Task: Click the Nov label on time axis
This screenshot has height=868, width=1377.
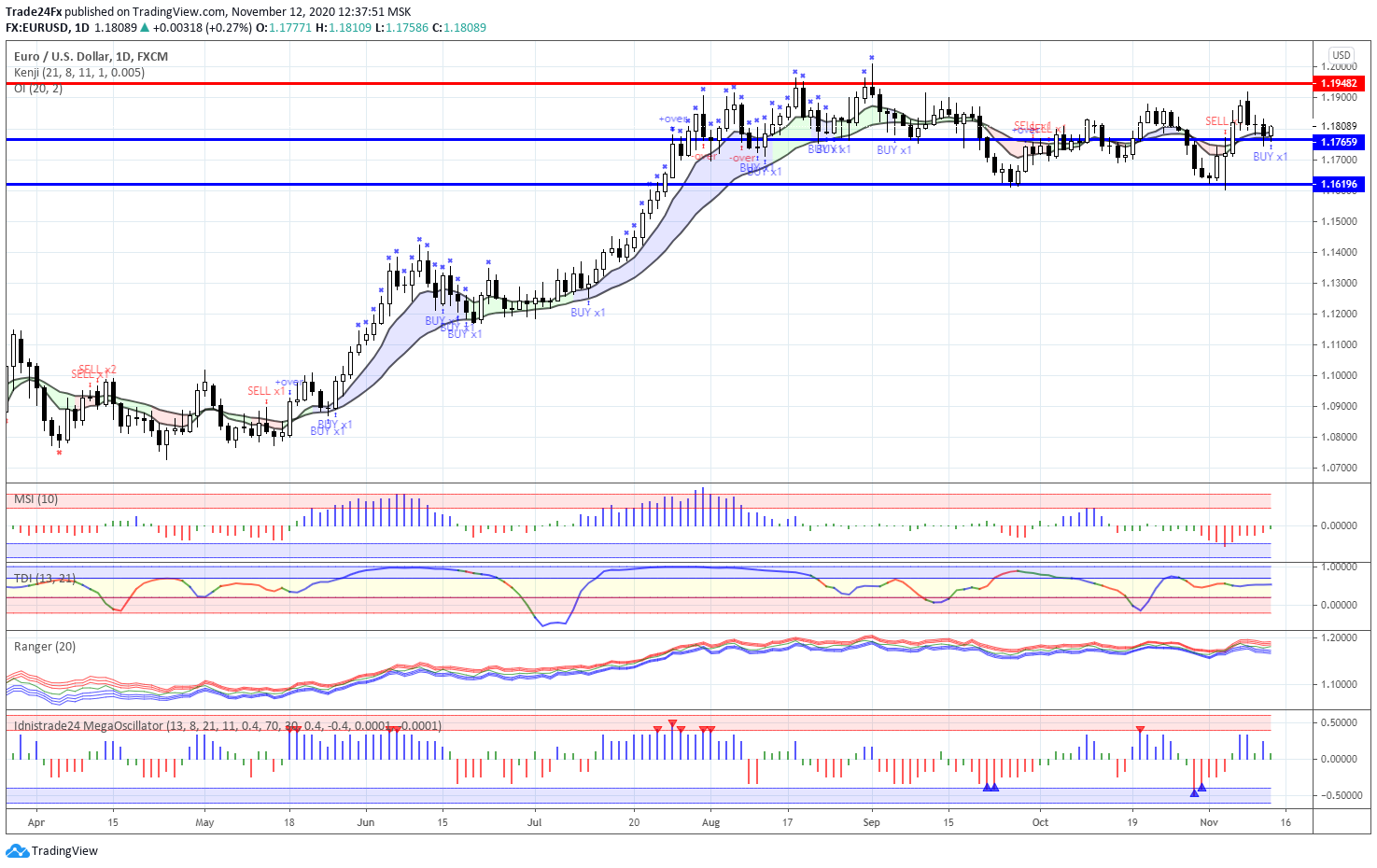Action: [x=1209, y=823]
